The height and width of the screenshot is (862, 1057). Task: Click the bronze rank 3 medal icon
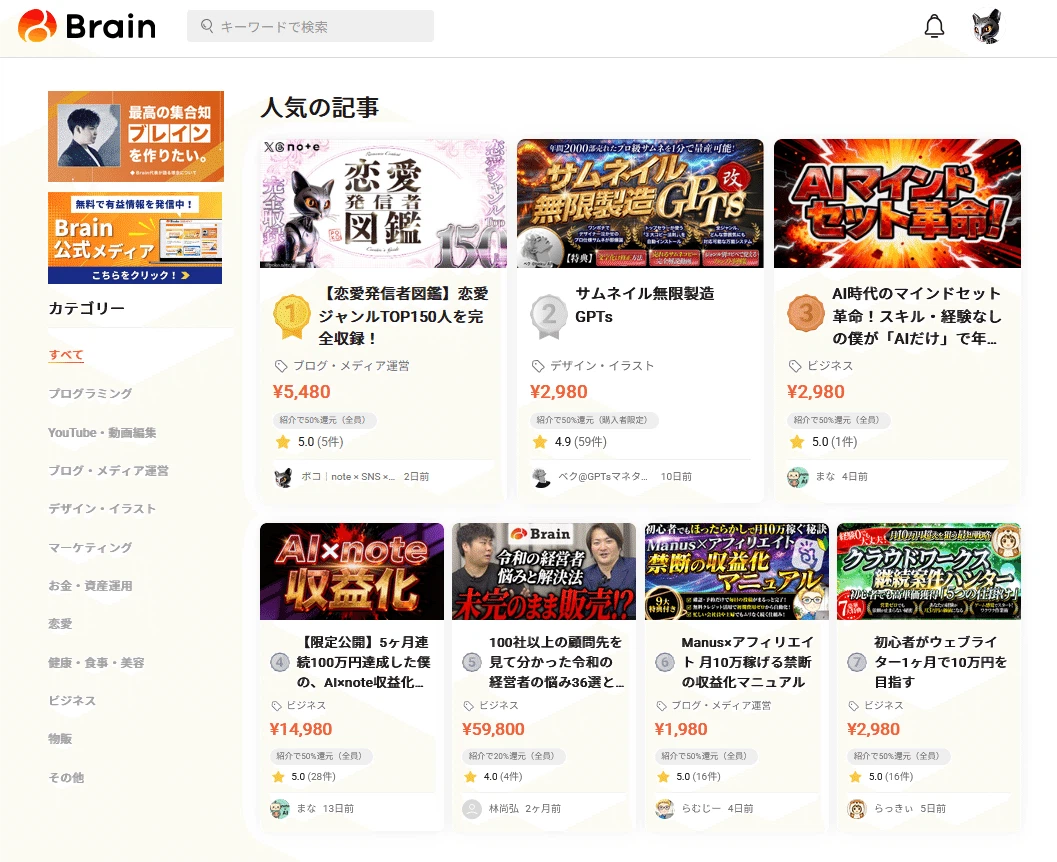(805, 314)
